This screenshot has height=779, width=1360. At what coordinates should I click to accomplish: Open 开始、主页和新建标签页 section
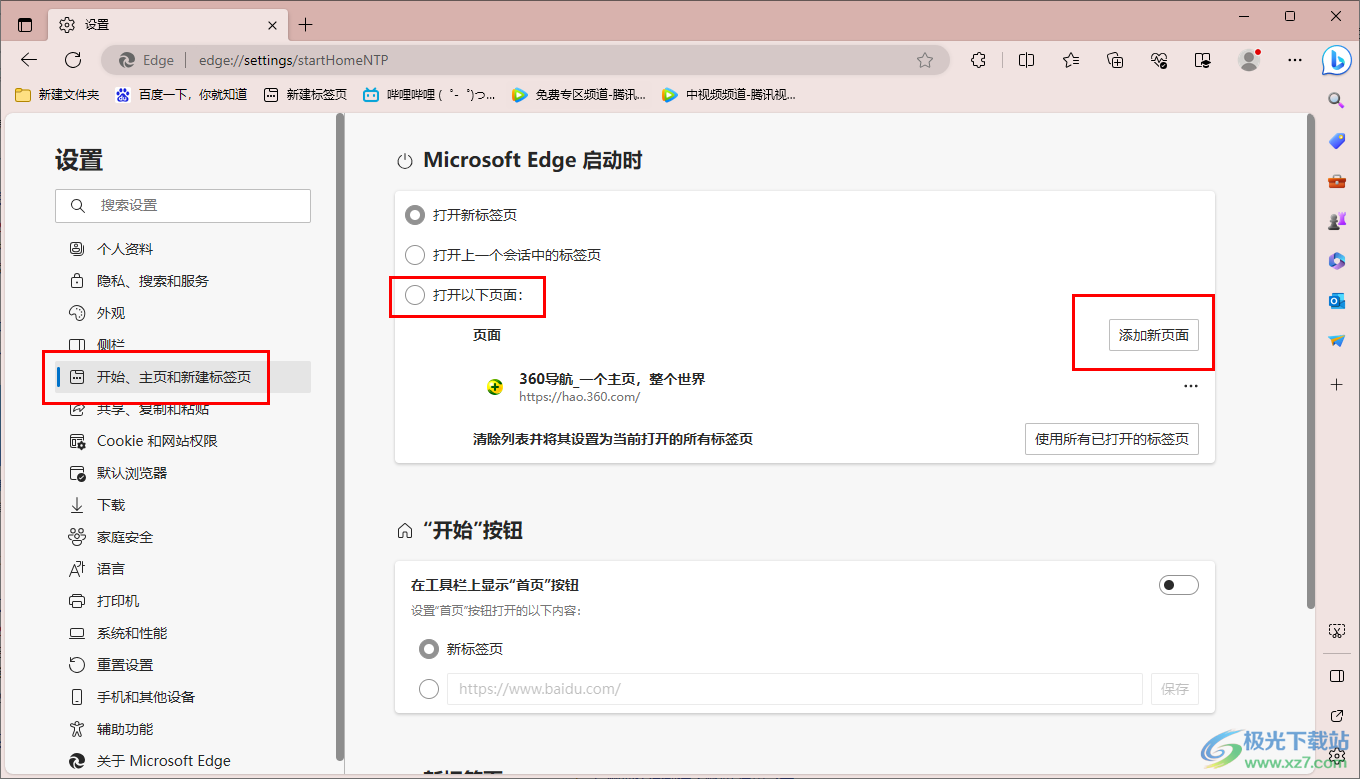pyautogui.click(x=183, y=377)
